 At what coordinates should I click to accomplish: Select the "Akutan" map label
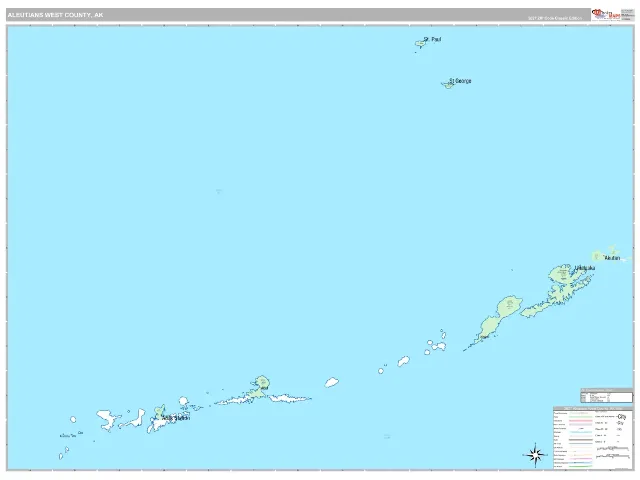612,258
